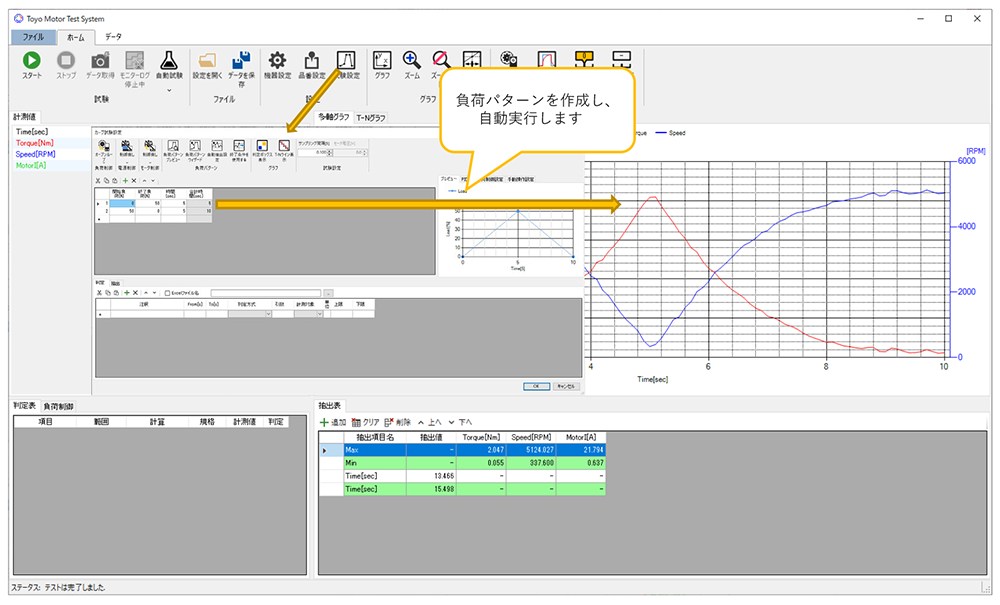Image resolution: width=1000 pixels, height=605 pixels.
Task: Click OK in the test settings dialog
Action: (x=536, y=386)
